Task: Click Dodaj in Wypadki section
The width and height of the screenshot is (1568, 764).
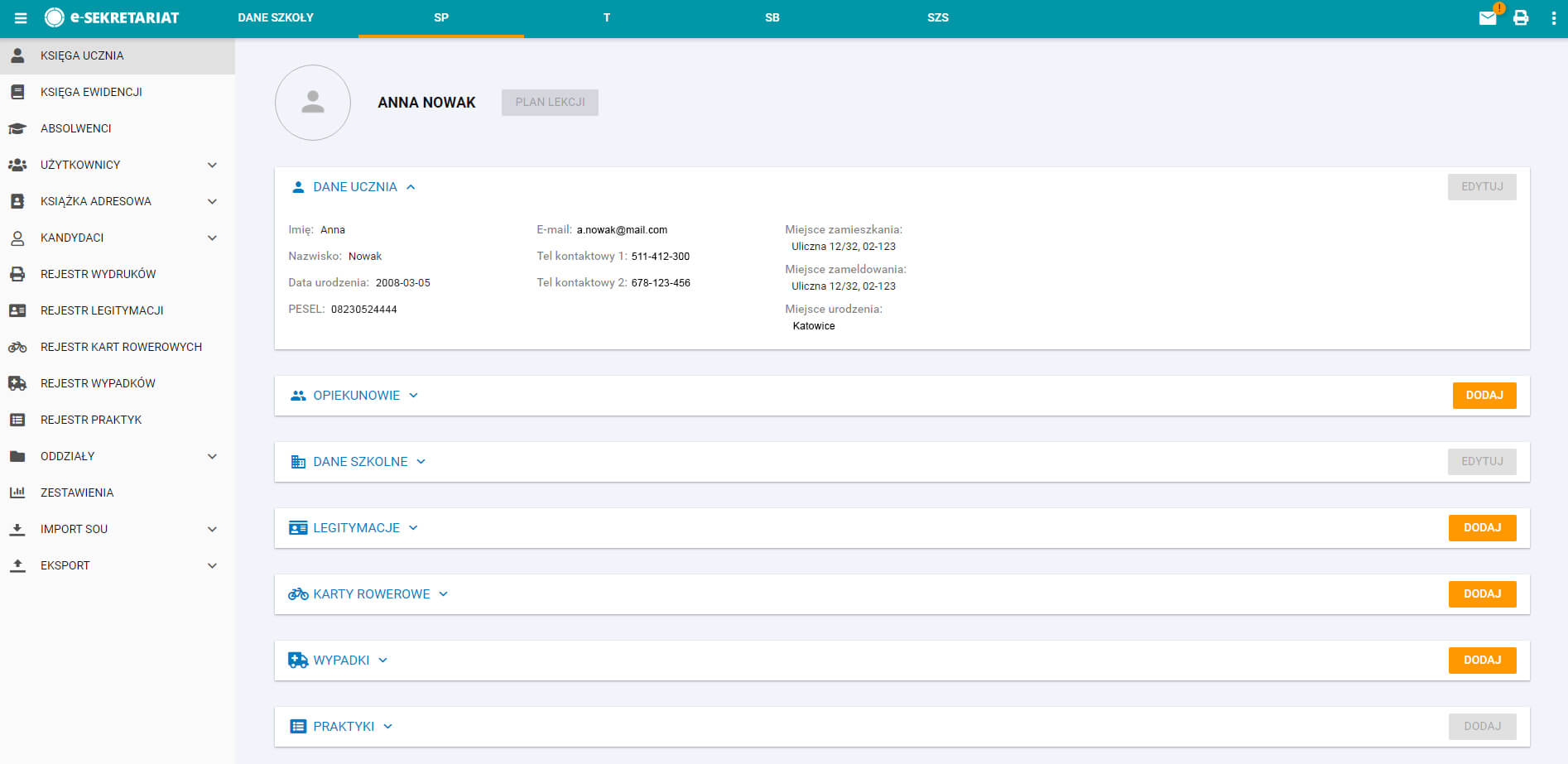Action: tap(1482, 661)
